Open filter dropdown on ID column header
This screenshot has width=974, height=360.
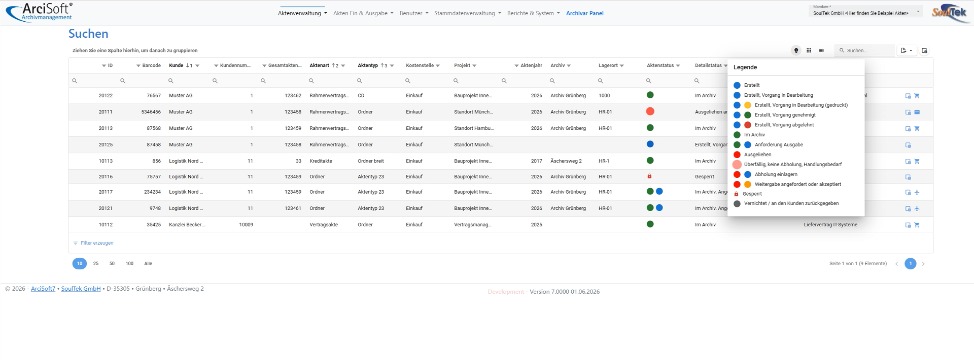point(104,65)
